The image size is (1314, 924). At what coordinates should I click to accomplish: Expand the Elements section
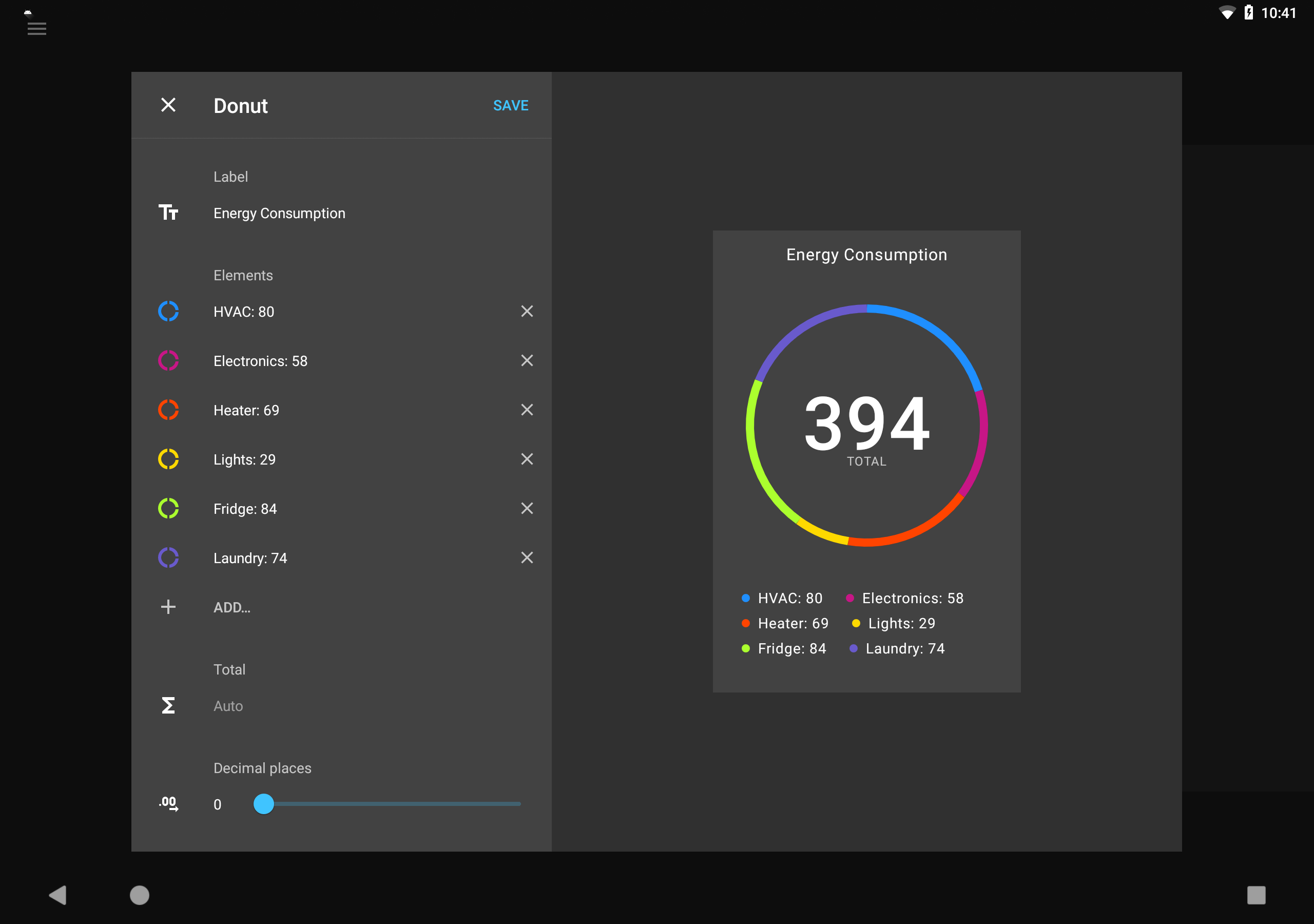pyautogui.click(x=244, y=276)
